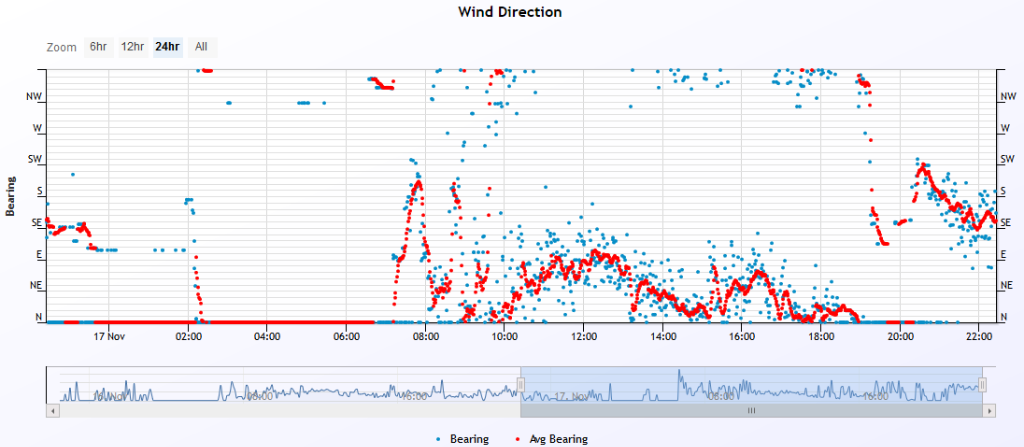Click the 20:00 x-axis label
The width and height of the screenshot is (1024, 447).
point(899,337)
